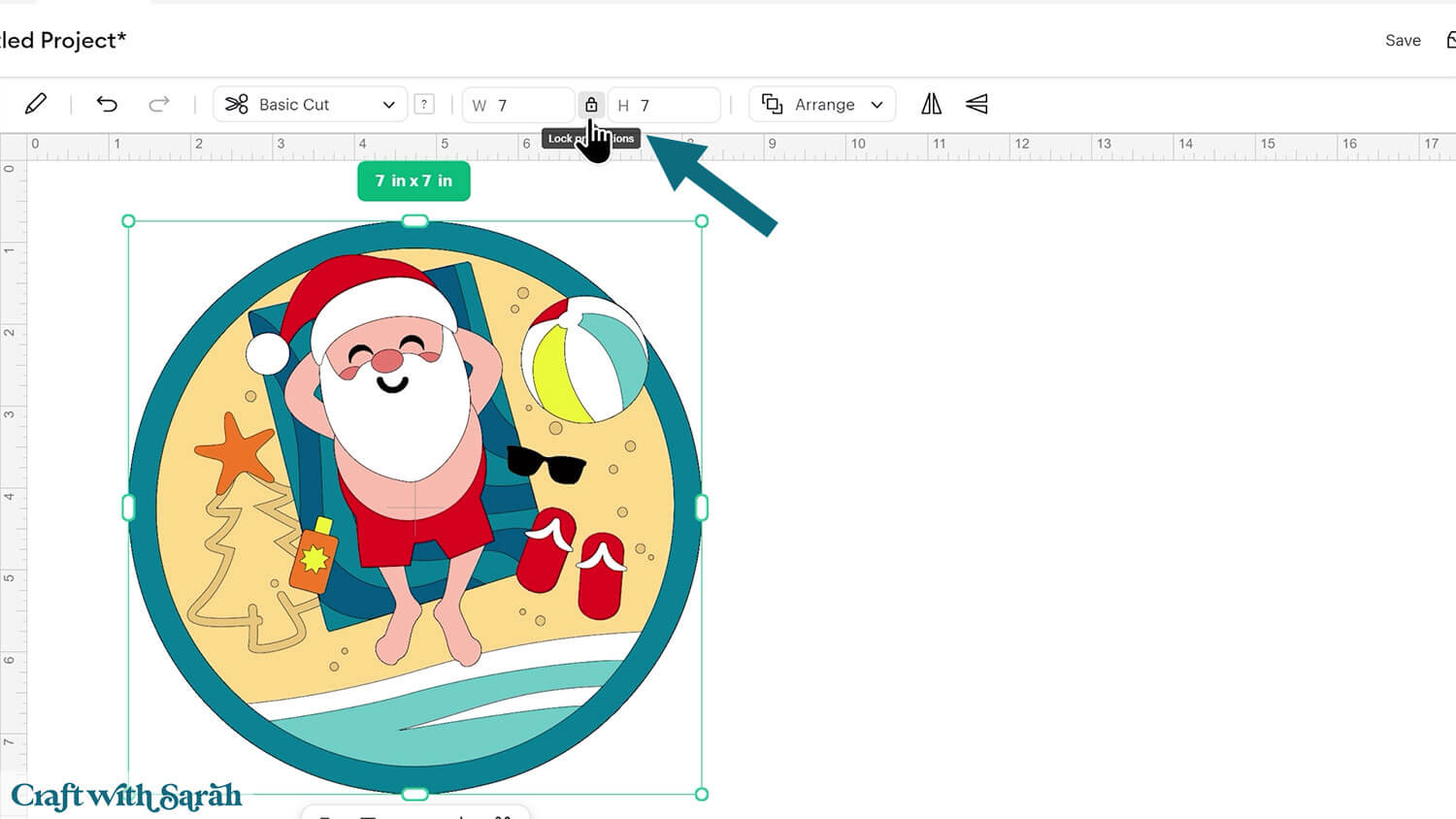This screenshot has height=819, width=1456.
Task: Click the green 7 in x 7 in size badge
Action: click(414, 181)
